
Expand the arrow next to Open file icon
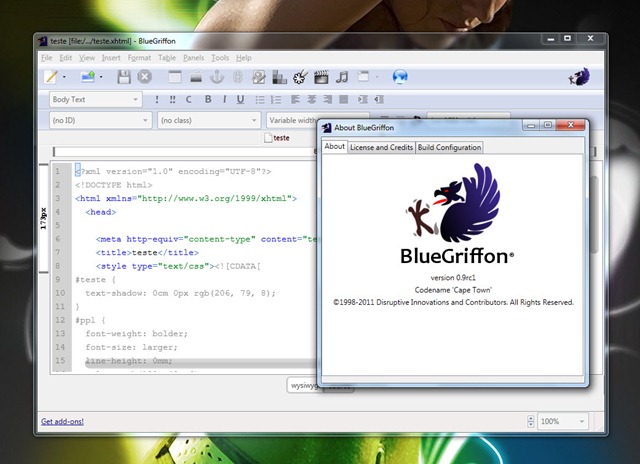[101, 77]
